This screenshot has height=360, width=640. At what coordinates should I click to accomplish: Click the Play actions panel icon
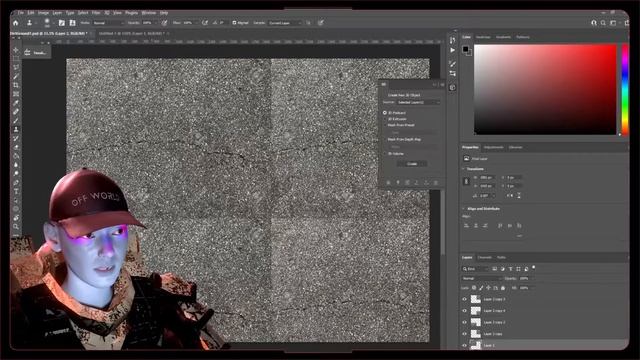(x=452, y=50)
